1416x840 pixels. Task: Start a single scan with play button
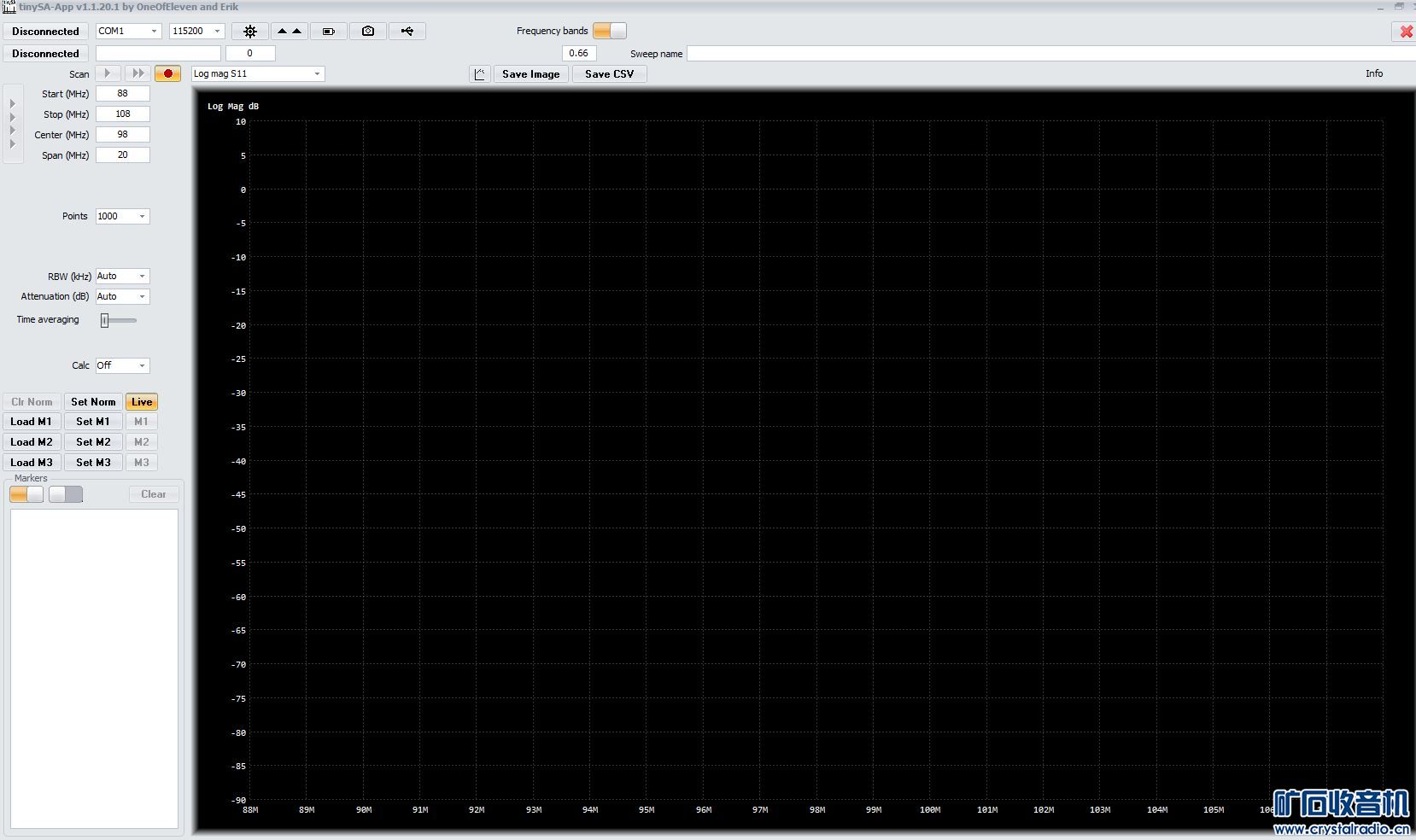pos(108,73)
